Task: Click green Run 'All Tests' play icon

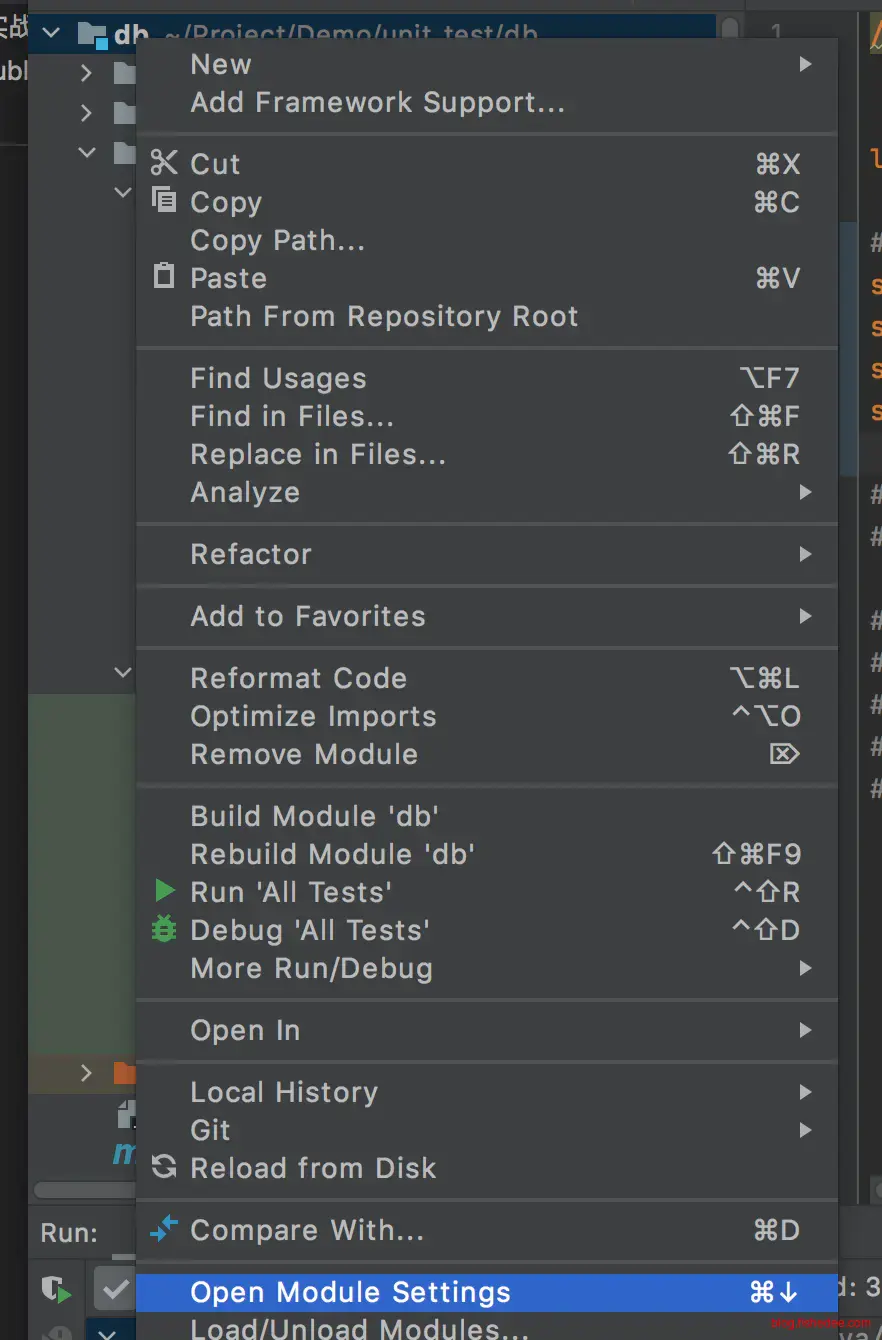Action: [164, 891]
